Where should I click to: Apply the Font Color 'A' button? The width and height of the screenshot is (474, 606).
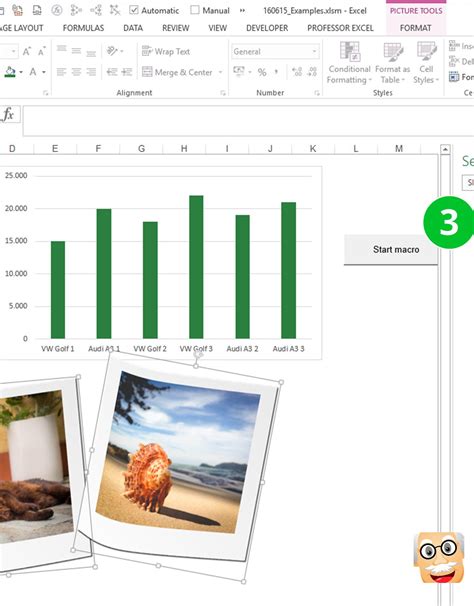pyautogui.click(x=33, y=72)
